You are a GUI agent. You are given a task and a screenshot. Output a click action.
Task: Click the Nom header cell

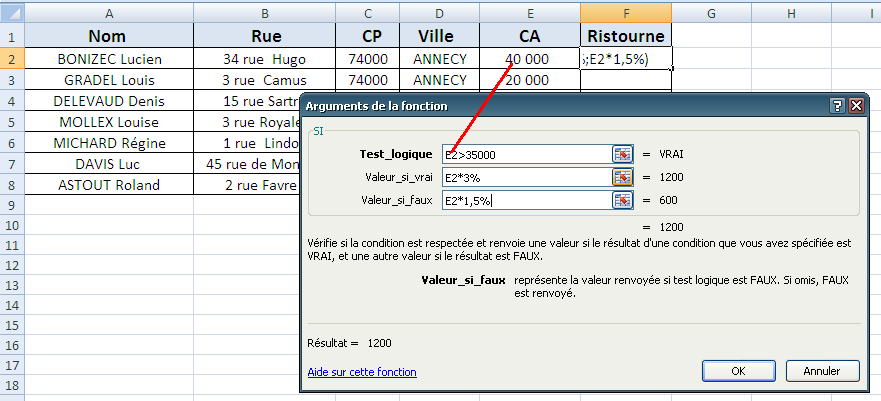(109, 36)
